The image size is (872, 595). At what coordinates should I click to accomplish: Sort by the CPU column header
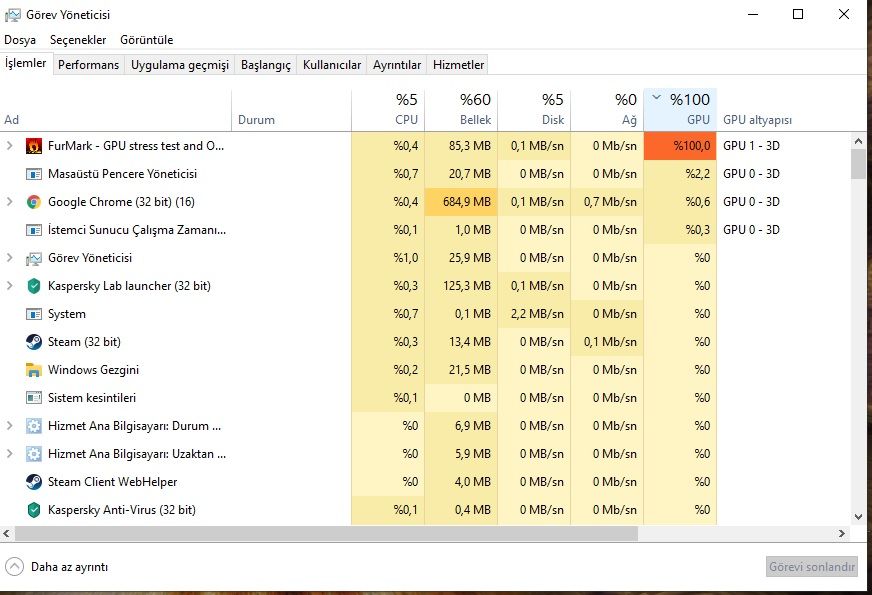pyautogui.click(x=388, y=110)
